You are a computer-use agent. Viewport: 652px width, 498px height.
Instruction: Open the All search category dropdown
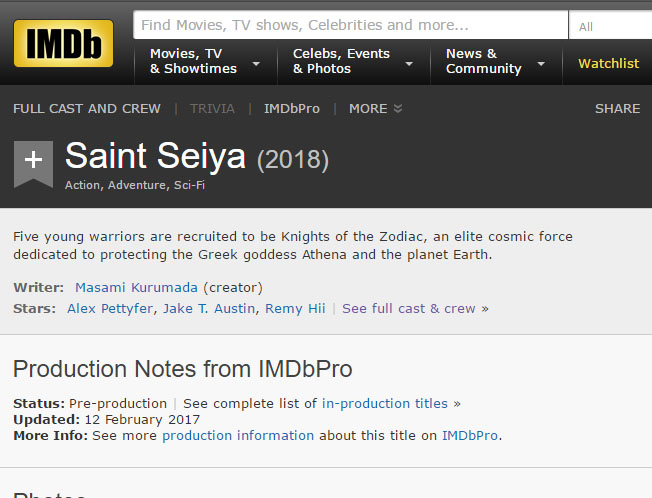pos(610,26)
